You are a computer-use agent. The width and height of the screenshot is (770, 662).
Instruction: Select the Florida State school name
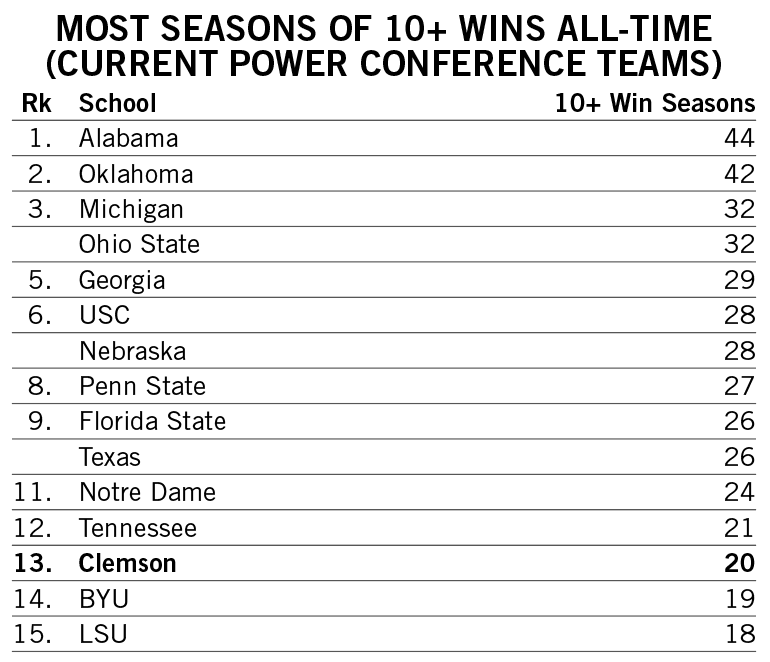[152, 422]
